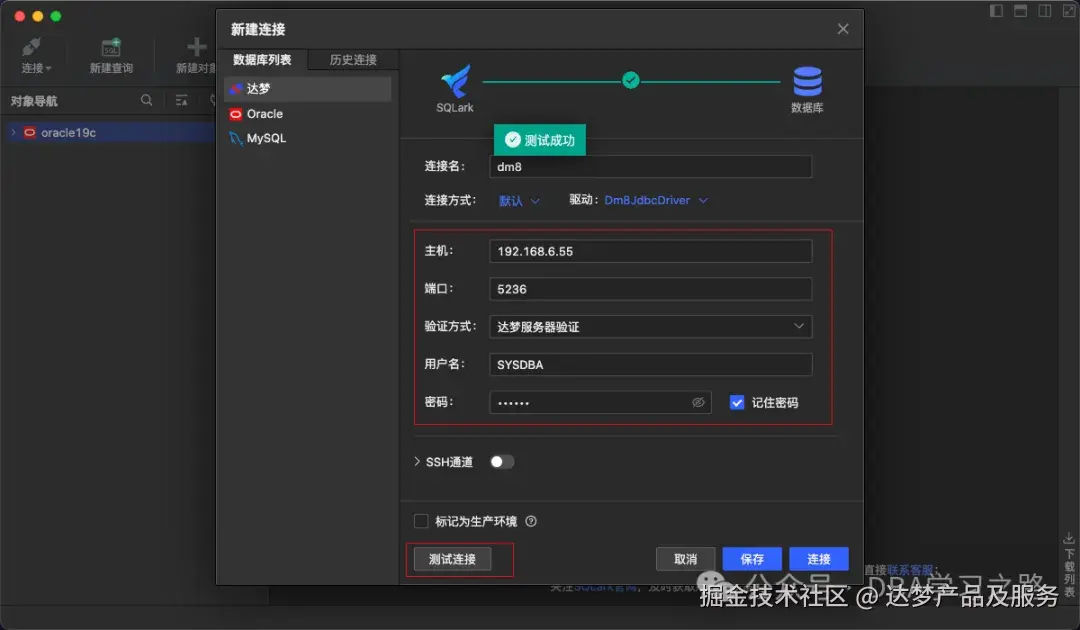Open the help icon beside 标记为生产环境

(530, 520)
